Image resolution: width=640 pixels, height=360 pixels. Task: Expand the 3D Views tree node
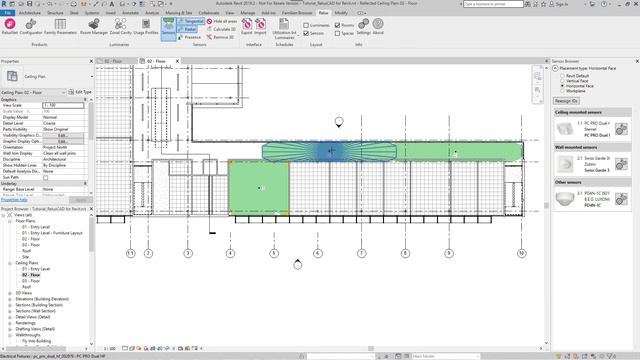10,293
